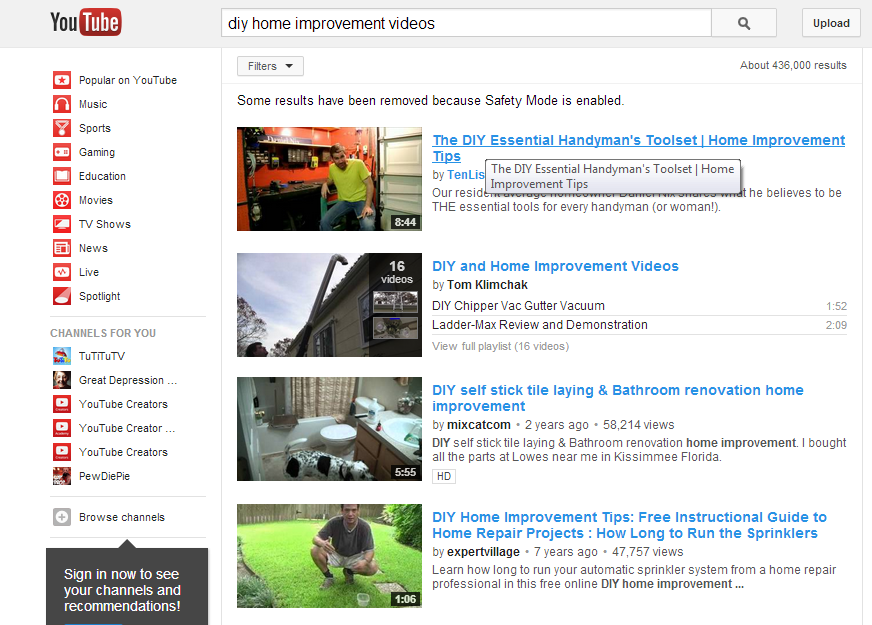Open the mixcatcom uploader link
The width and height of the screenshot is (872, 625).
pos(479,425)
